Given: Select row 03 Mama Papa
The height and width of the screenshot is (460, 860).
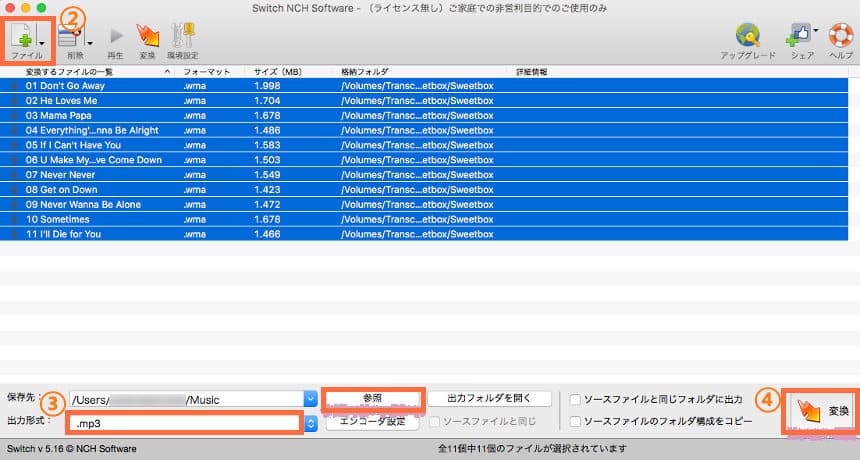Looking at the screenshot, I should click(x=424, y=115).
